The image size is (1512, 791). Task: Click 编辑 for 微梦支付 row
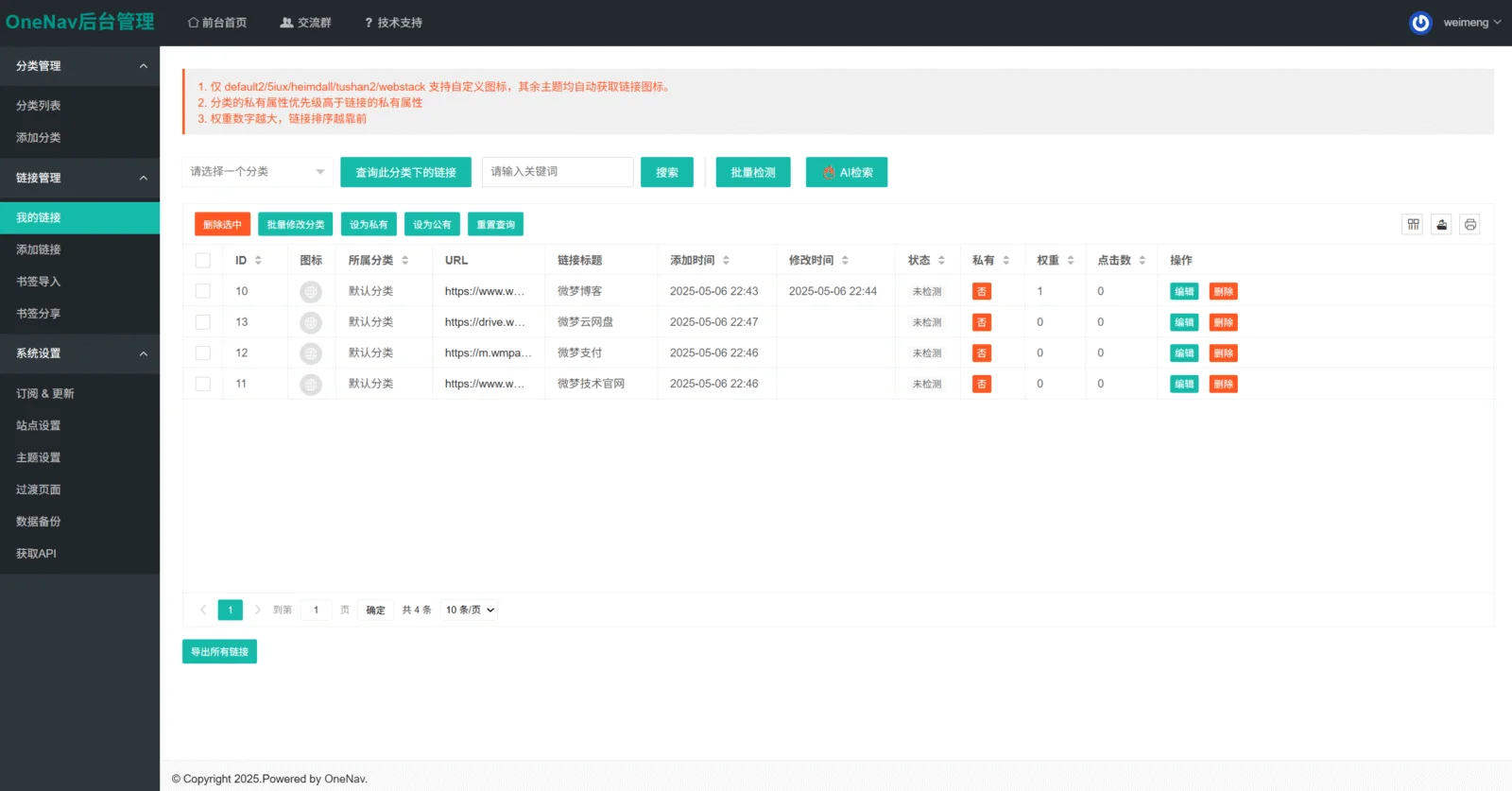point(1183,353)
